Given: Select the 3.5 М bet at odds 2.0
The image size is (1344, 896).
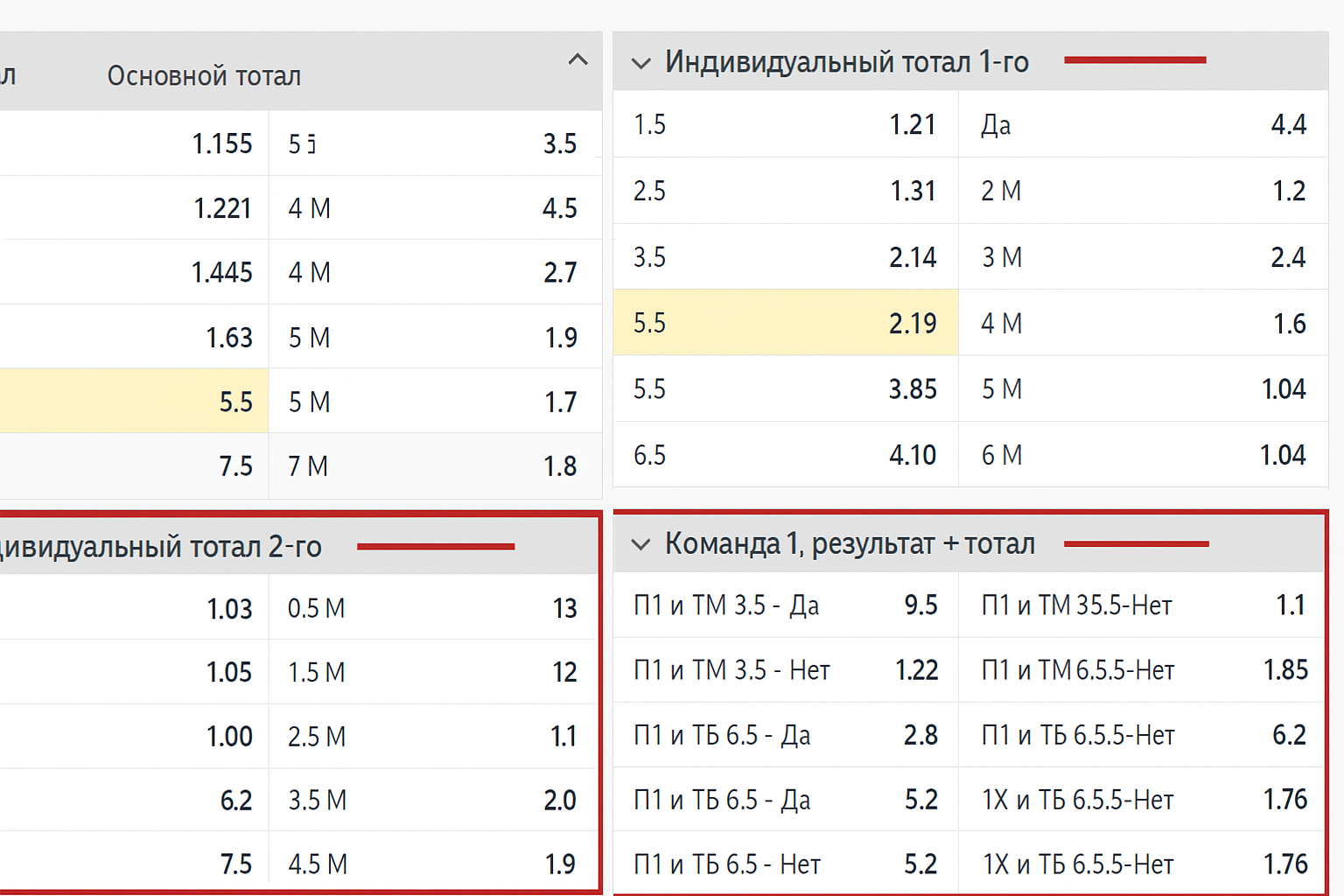Looking at the screenshot, I should (x=433, y=800).
